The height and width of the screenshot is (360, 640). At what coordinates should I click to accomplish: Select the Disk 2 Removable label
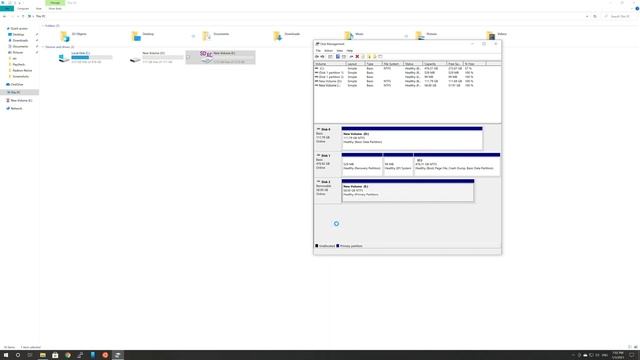point(327,190)
